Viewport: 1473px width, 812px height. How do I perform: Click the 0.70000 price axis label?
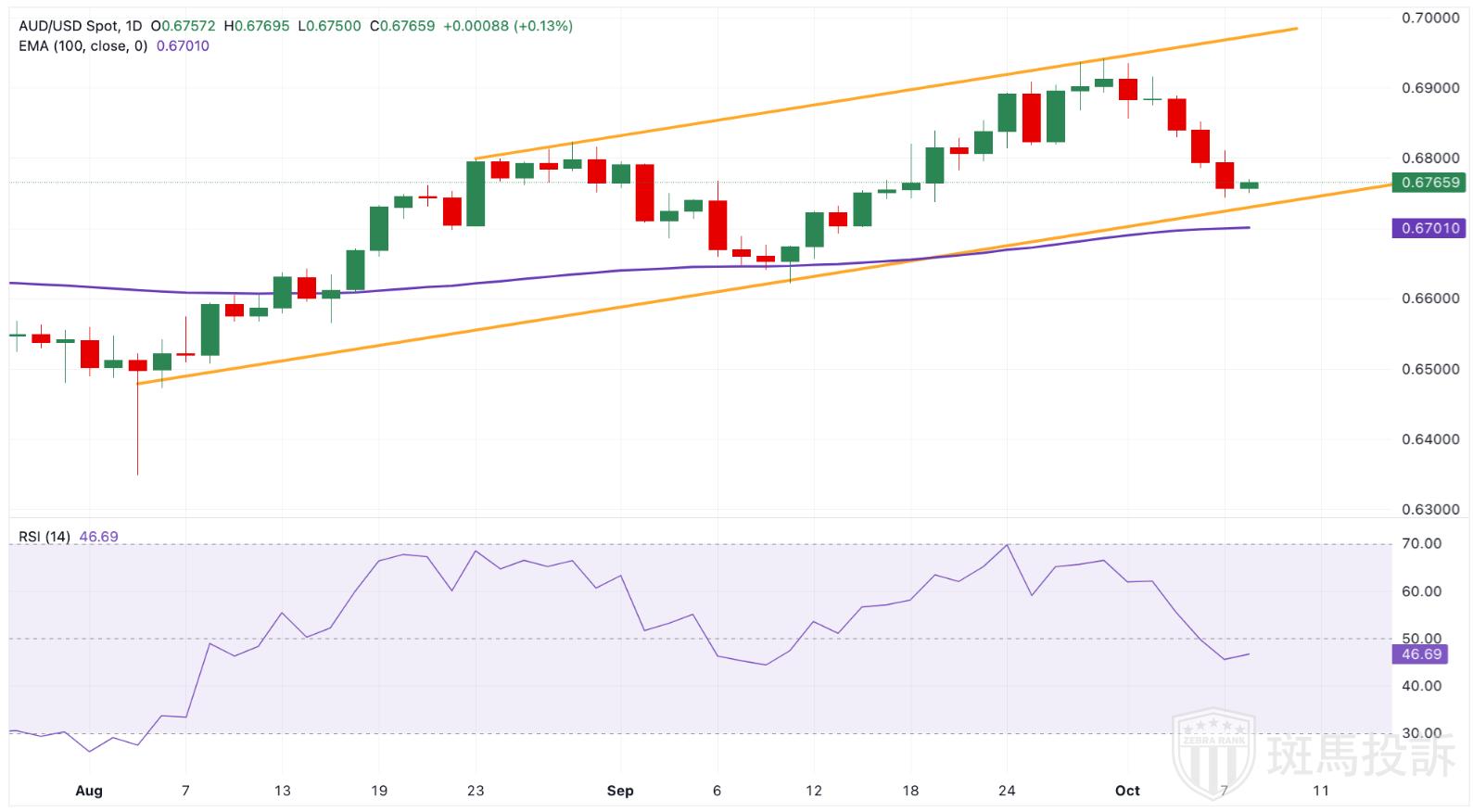pyautogui.click(x=1430, y=18)
